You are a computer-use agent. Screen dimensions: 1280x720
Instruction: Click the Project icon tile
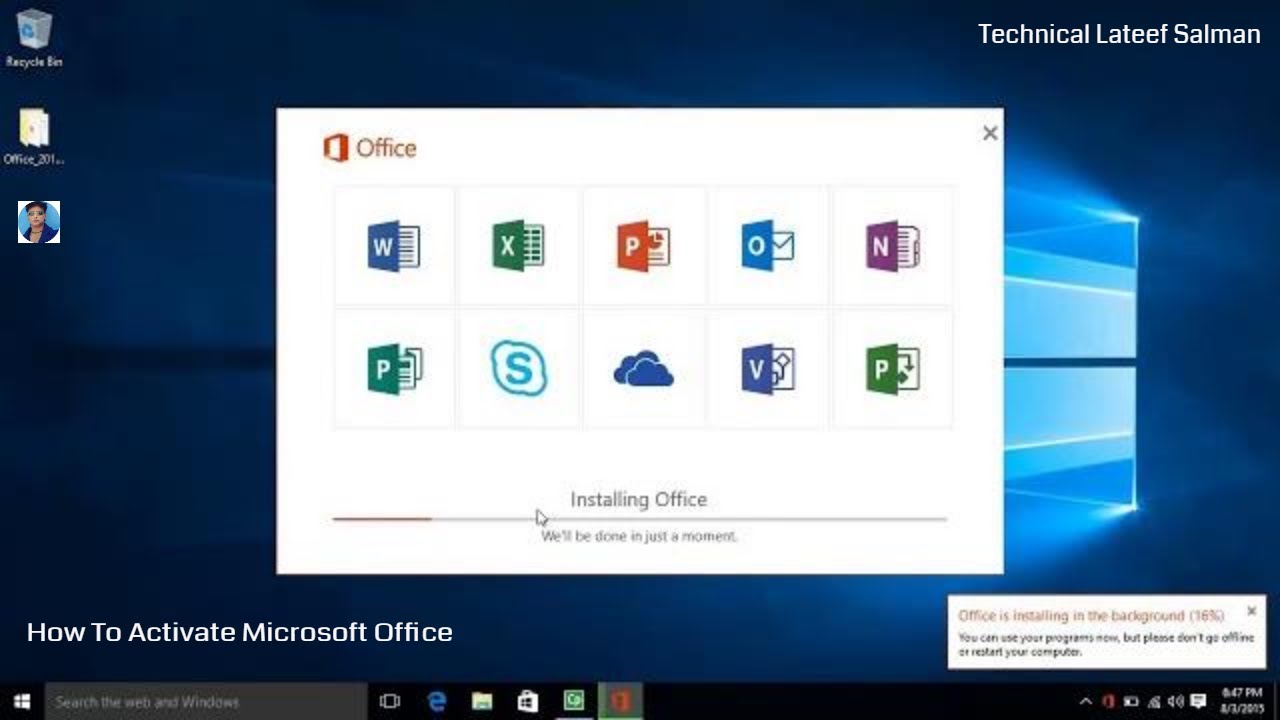click(x=892, y=369)
